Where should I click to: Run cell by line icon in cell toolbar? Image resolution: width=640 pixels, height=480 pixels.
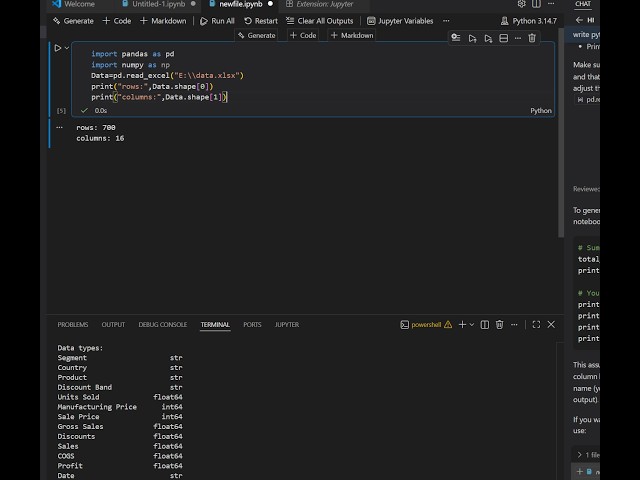[456, 38]
